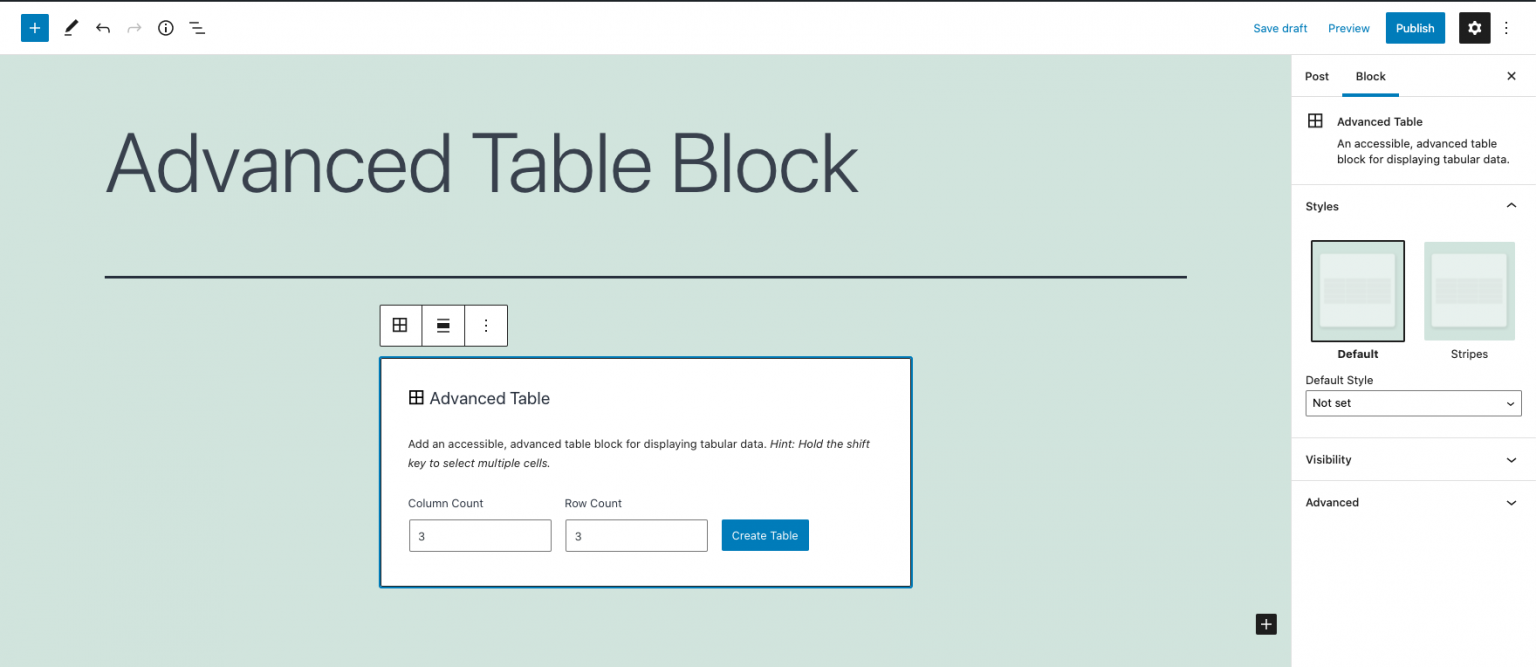Redo the last change
This screenshot has height=667, width=1536.
(x=133, y=27)
